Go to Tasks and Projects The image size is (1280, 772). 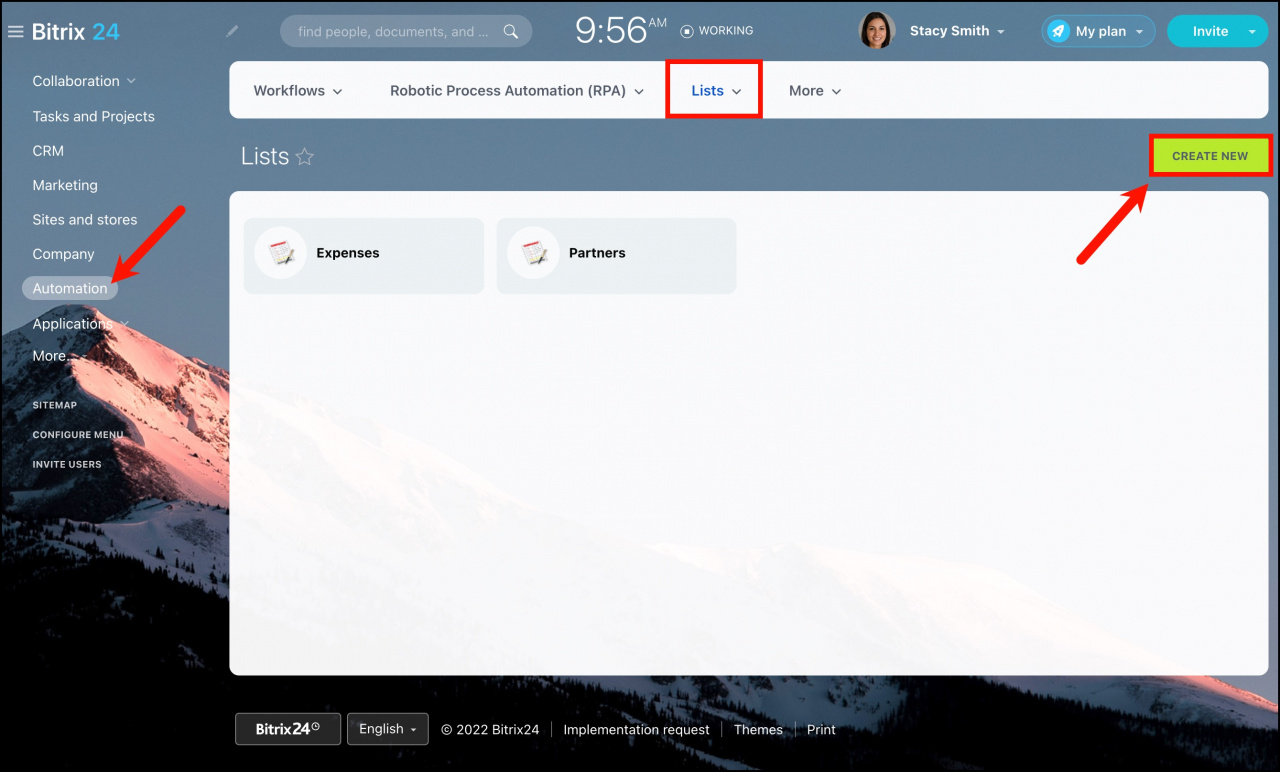[93, 116]
